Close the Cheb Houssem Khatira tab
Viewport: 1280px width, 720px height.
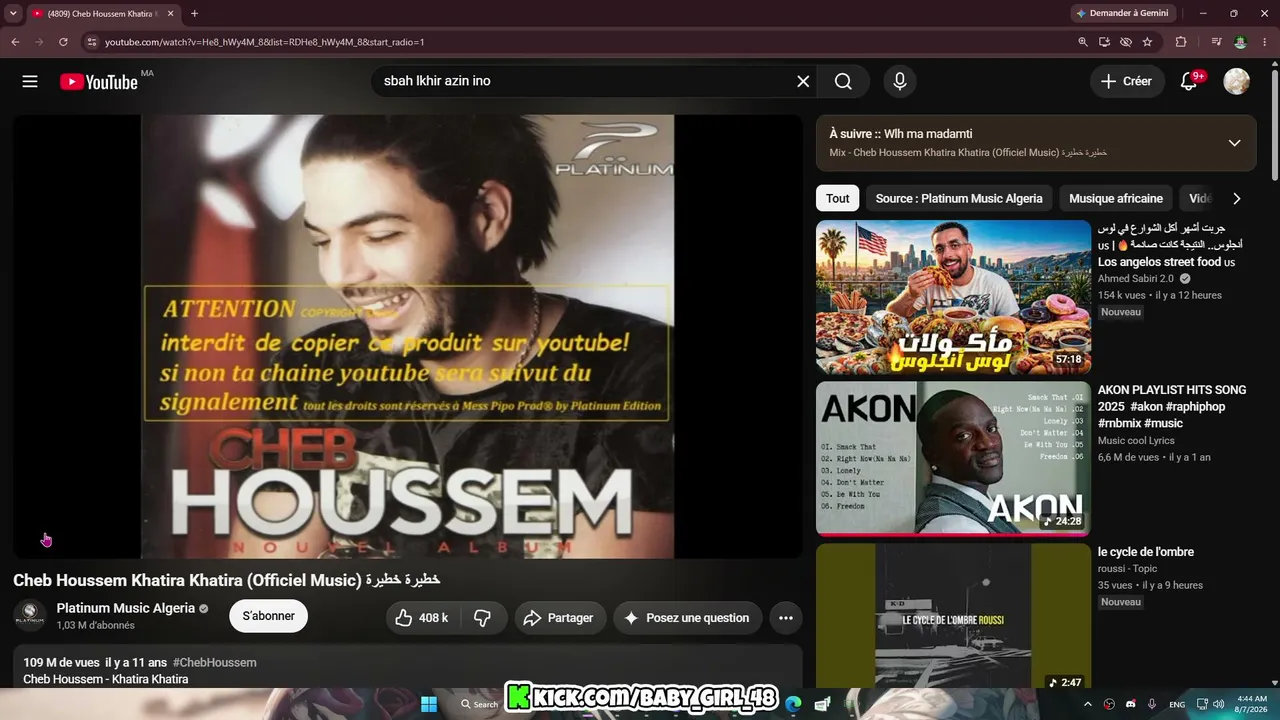(171, 13)
